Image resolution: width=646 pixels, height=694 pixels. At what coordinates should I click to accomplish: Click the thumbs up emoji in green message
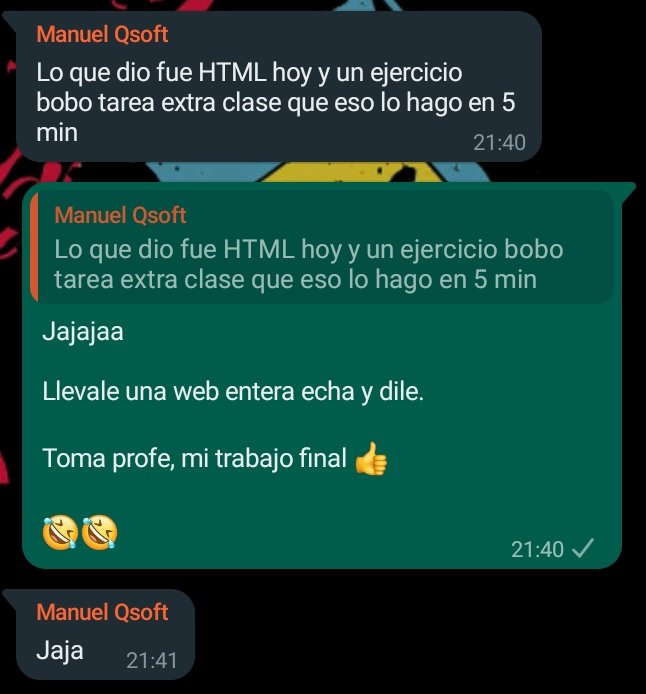(x=371, y=459)
